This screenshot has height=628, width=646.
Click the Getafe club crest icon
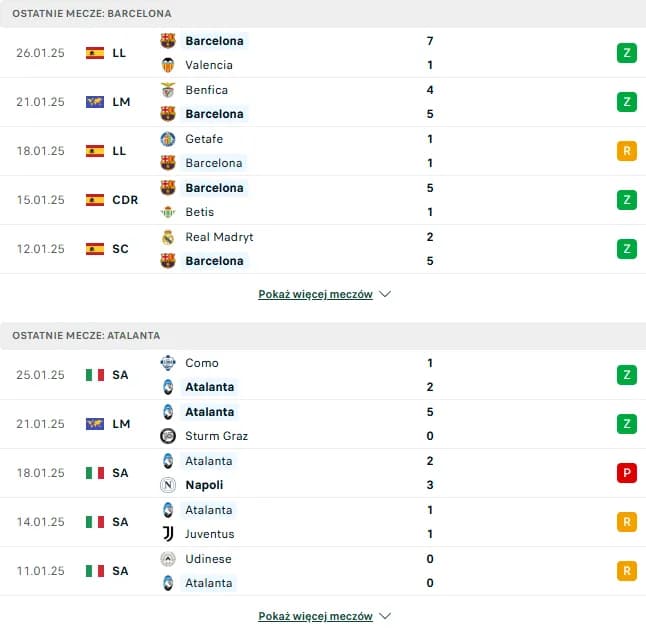[168, 139]
